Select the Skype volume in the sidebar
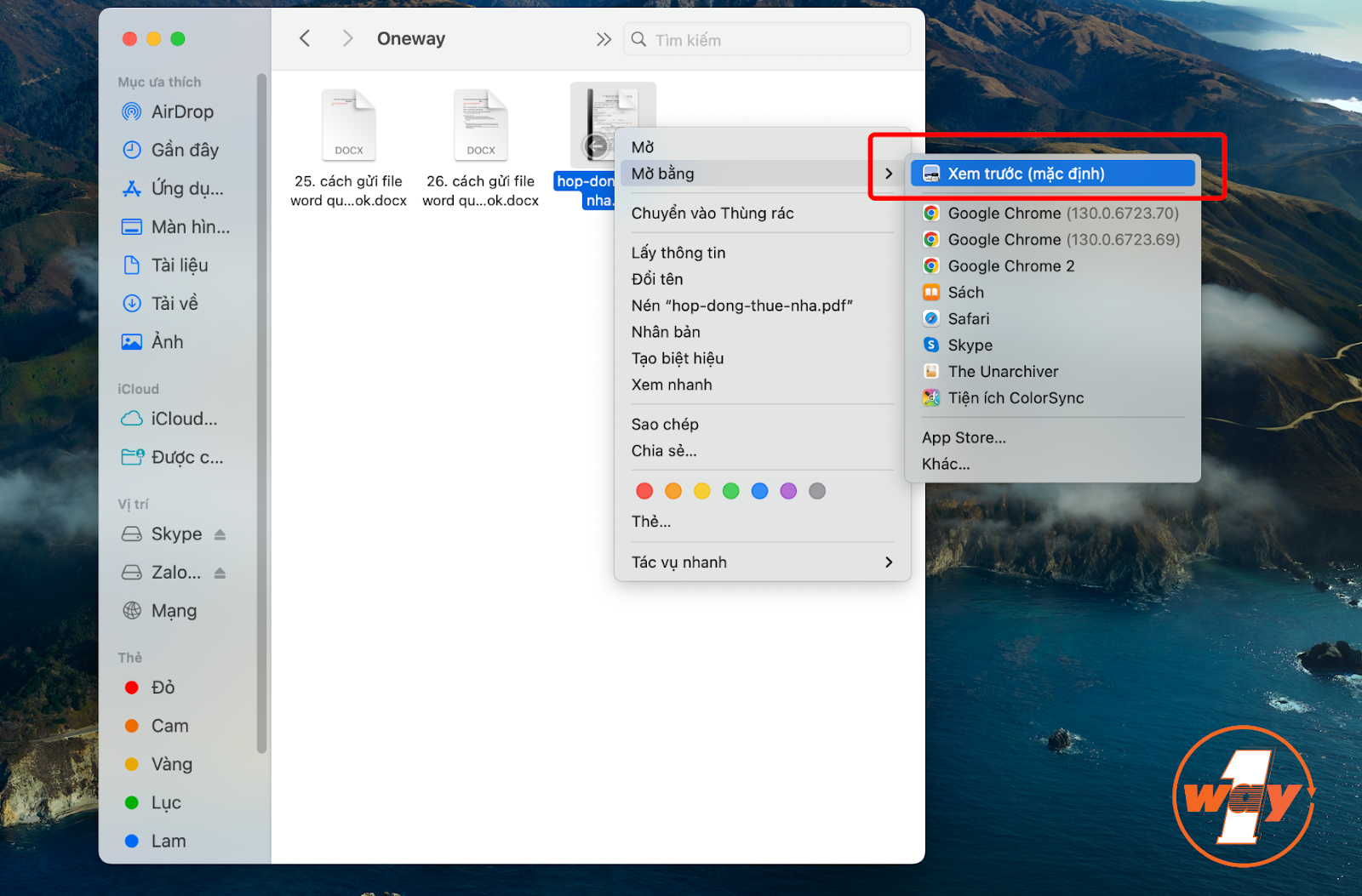 coord(163,534)
